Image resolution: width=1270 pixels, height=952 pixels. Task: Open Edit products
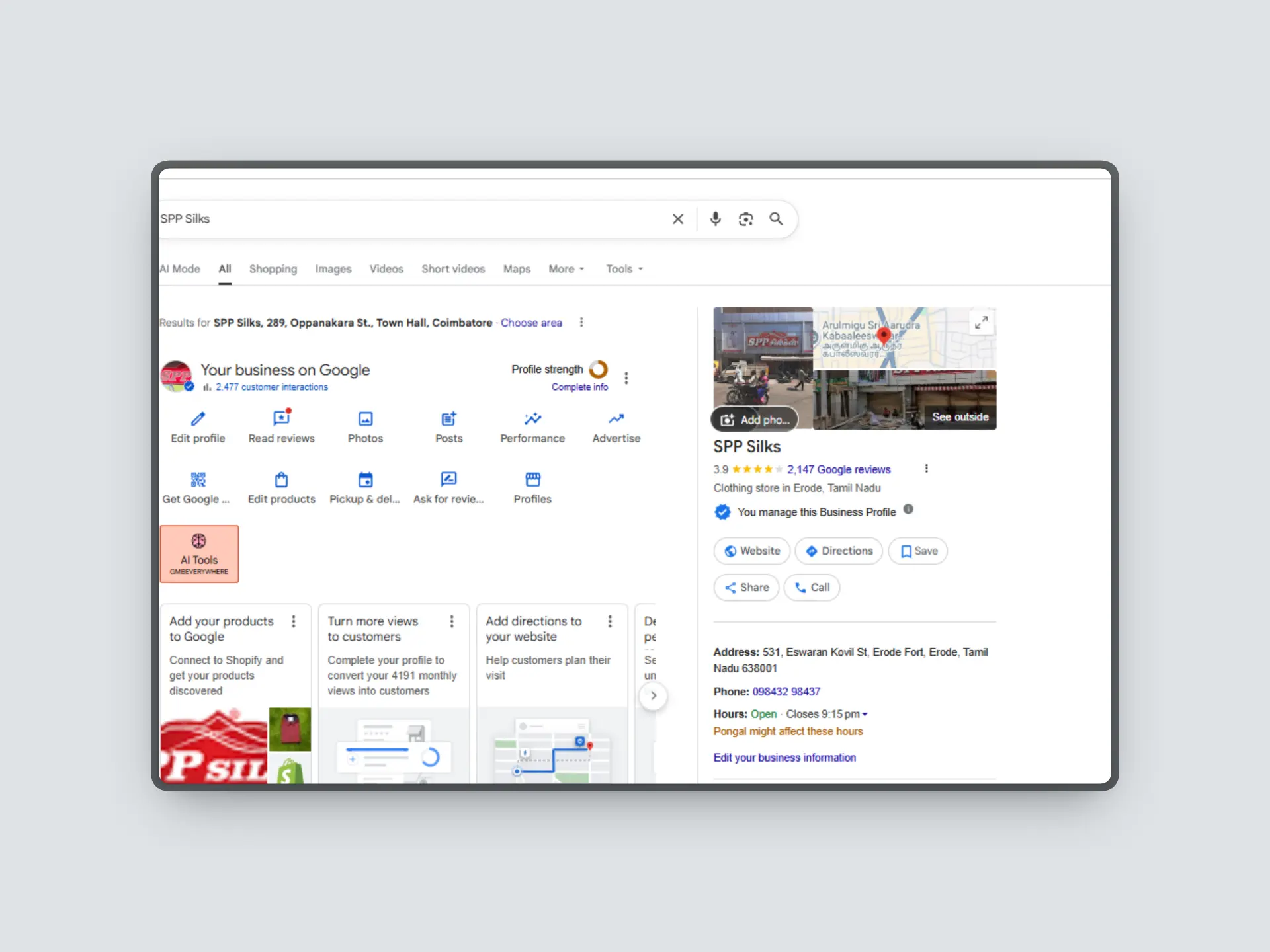(281, 488)
